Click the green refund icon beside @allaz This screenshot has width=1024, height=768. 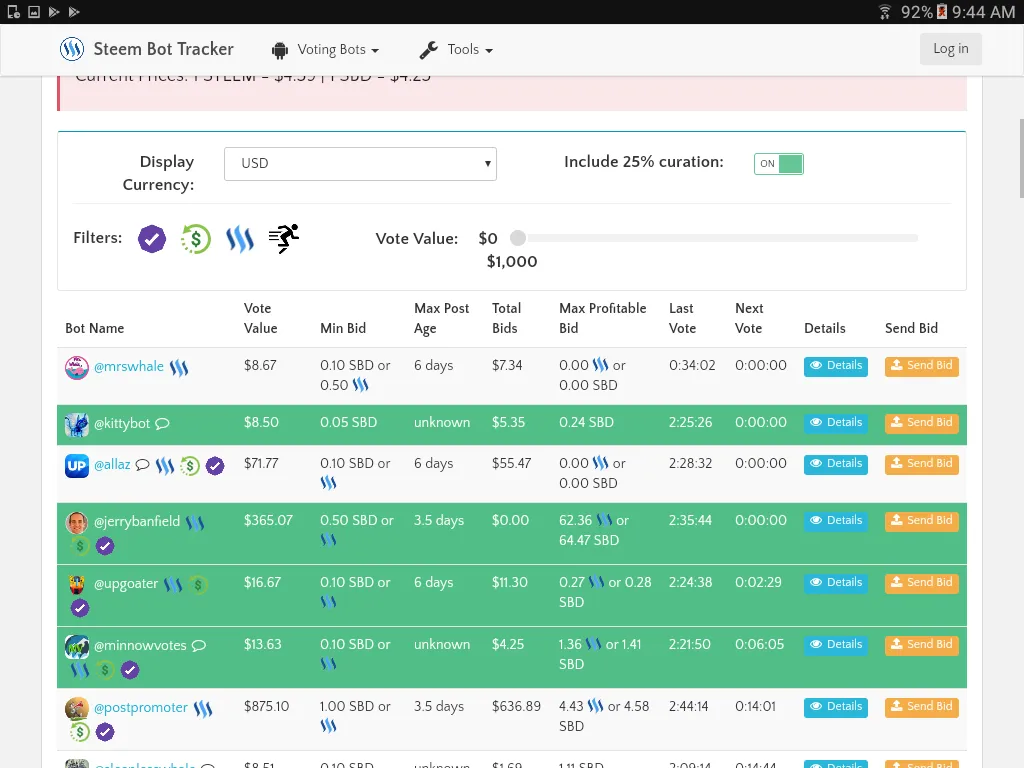pyautogui.click(x=189, y=466)
